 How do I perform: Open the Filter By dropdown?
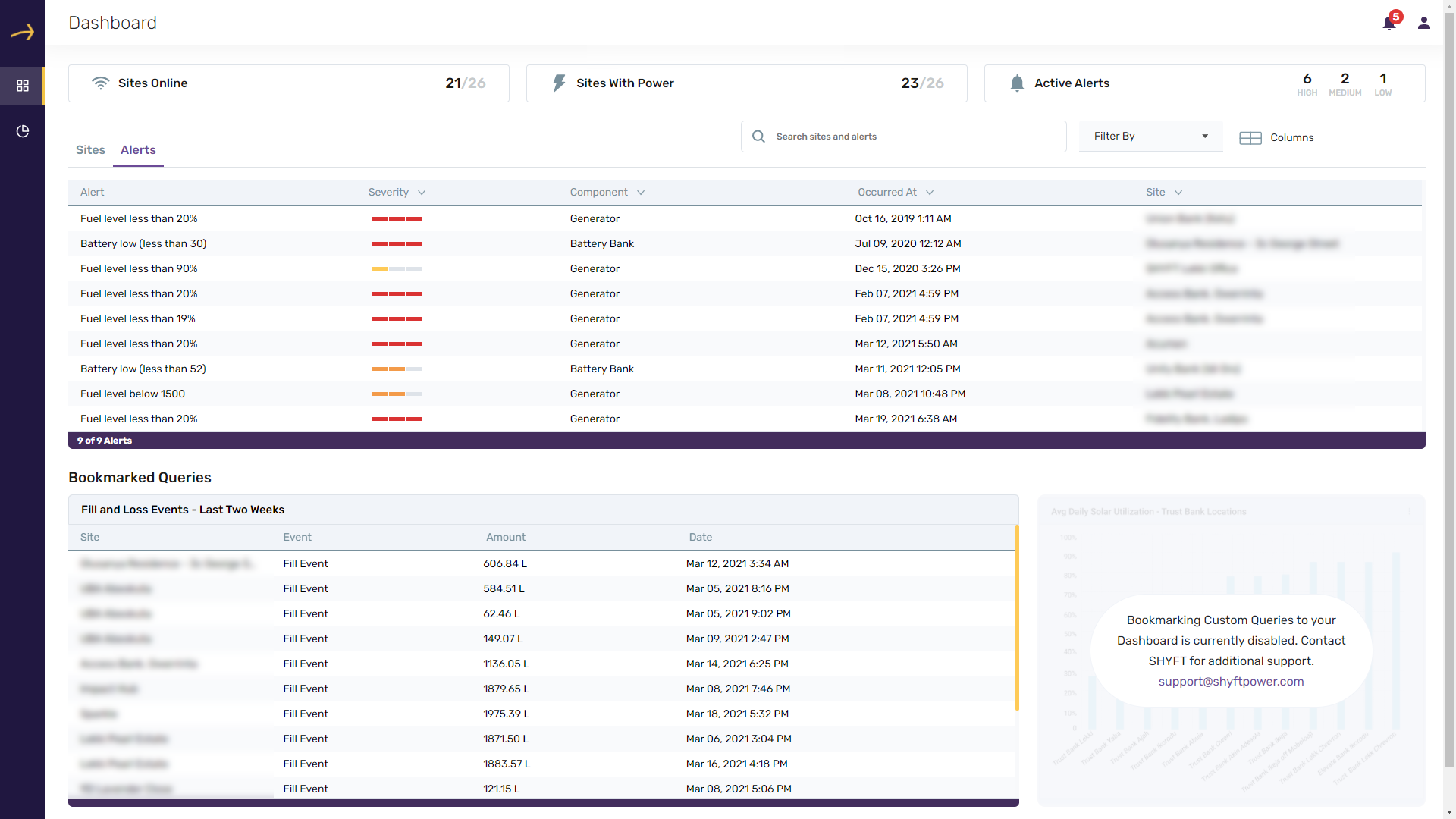pos(1151,136)
